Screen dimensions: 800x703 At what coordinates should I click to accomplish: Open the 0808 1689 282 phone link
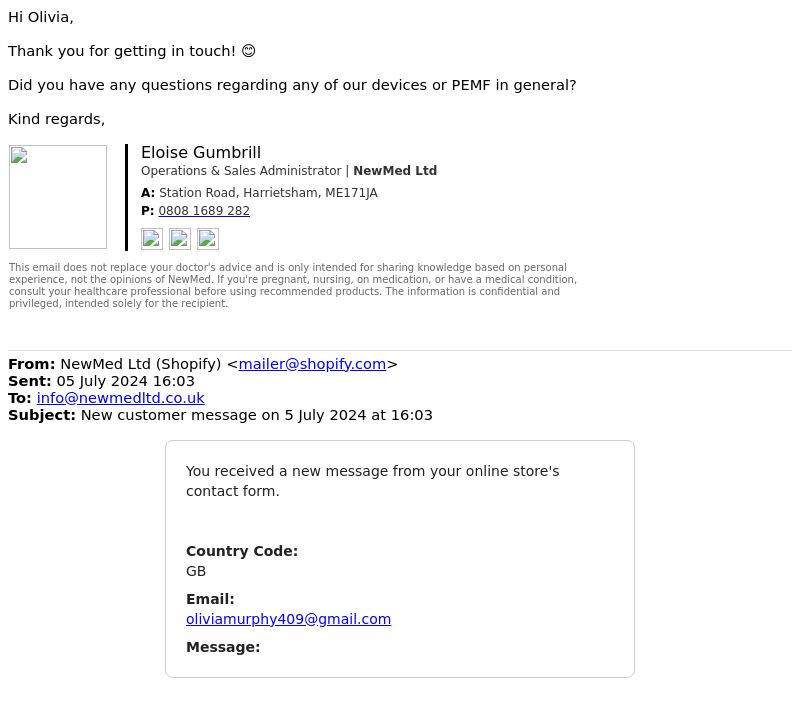204,211
